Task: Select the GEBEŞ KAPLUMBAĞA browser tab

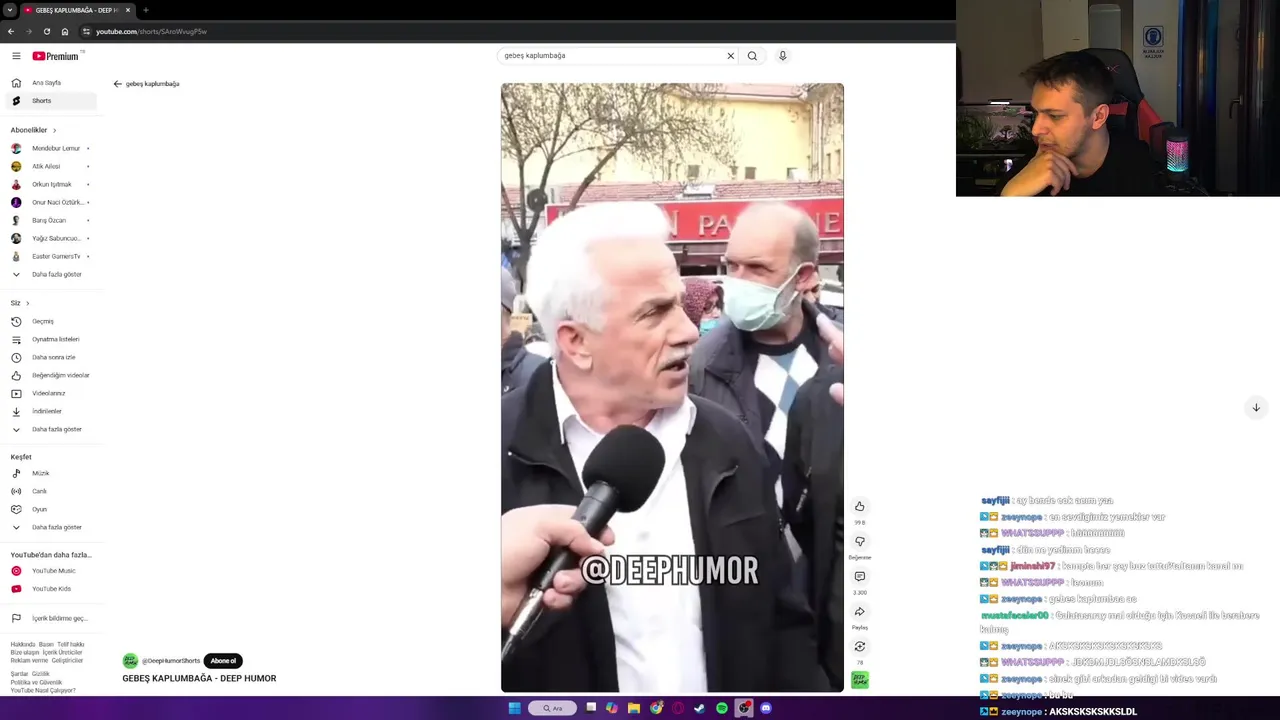Action: click(x=77, y=10)
